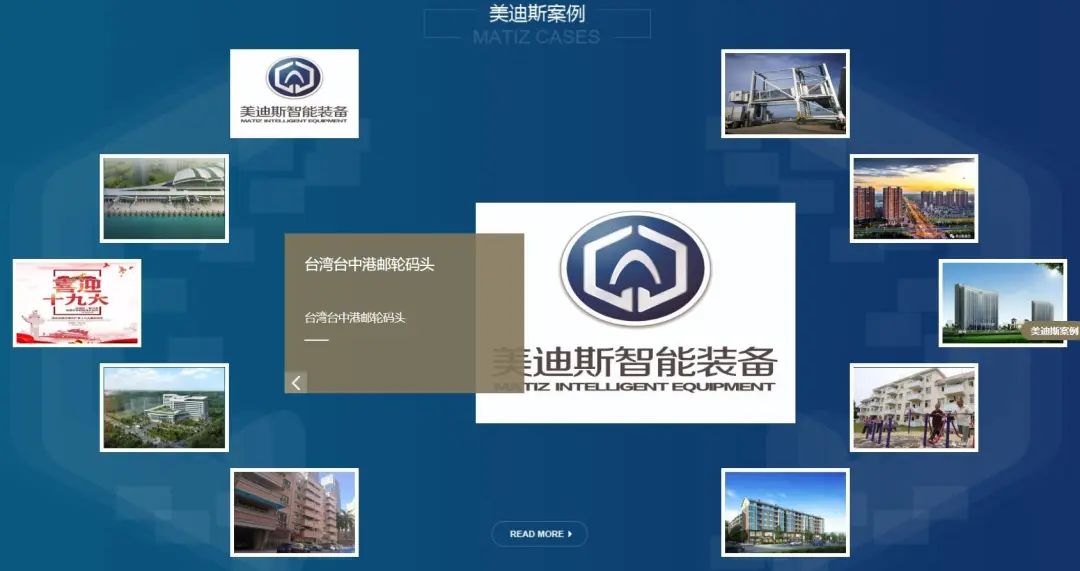The height and width of the screenshot is (571, 1080).
Task: Open the sunset city skyline thumbnail
Action: (x=914, y=198)
